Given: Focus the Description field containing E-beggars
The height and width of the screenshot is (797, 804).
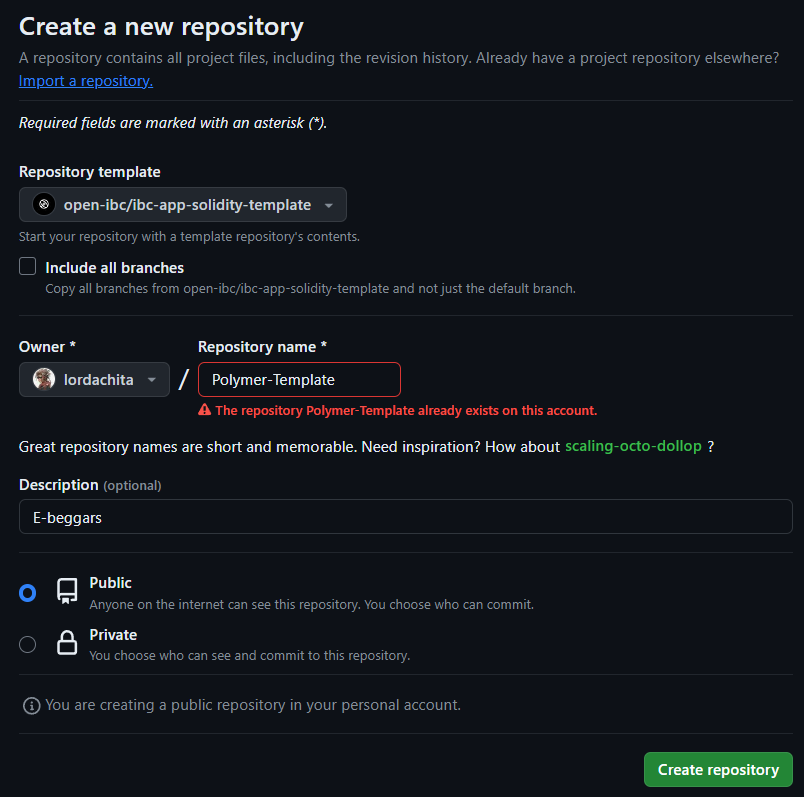Looking at the screenshot, I should [x=406, y=517].
